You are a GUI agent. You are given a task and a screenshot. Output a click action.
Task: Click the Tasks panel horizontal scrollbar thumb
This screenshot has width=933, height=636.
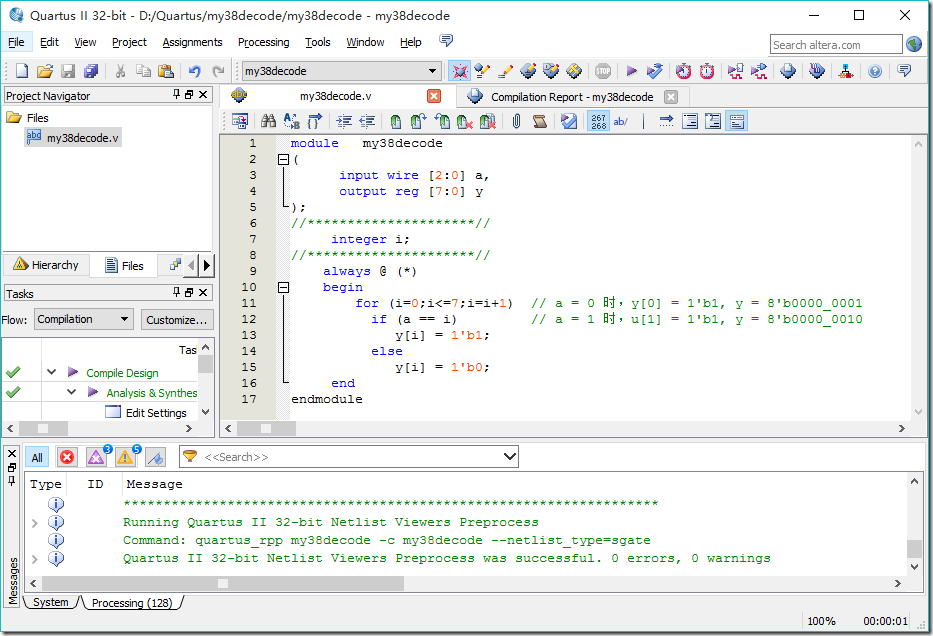[43, 428]
